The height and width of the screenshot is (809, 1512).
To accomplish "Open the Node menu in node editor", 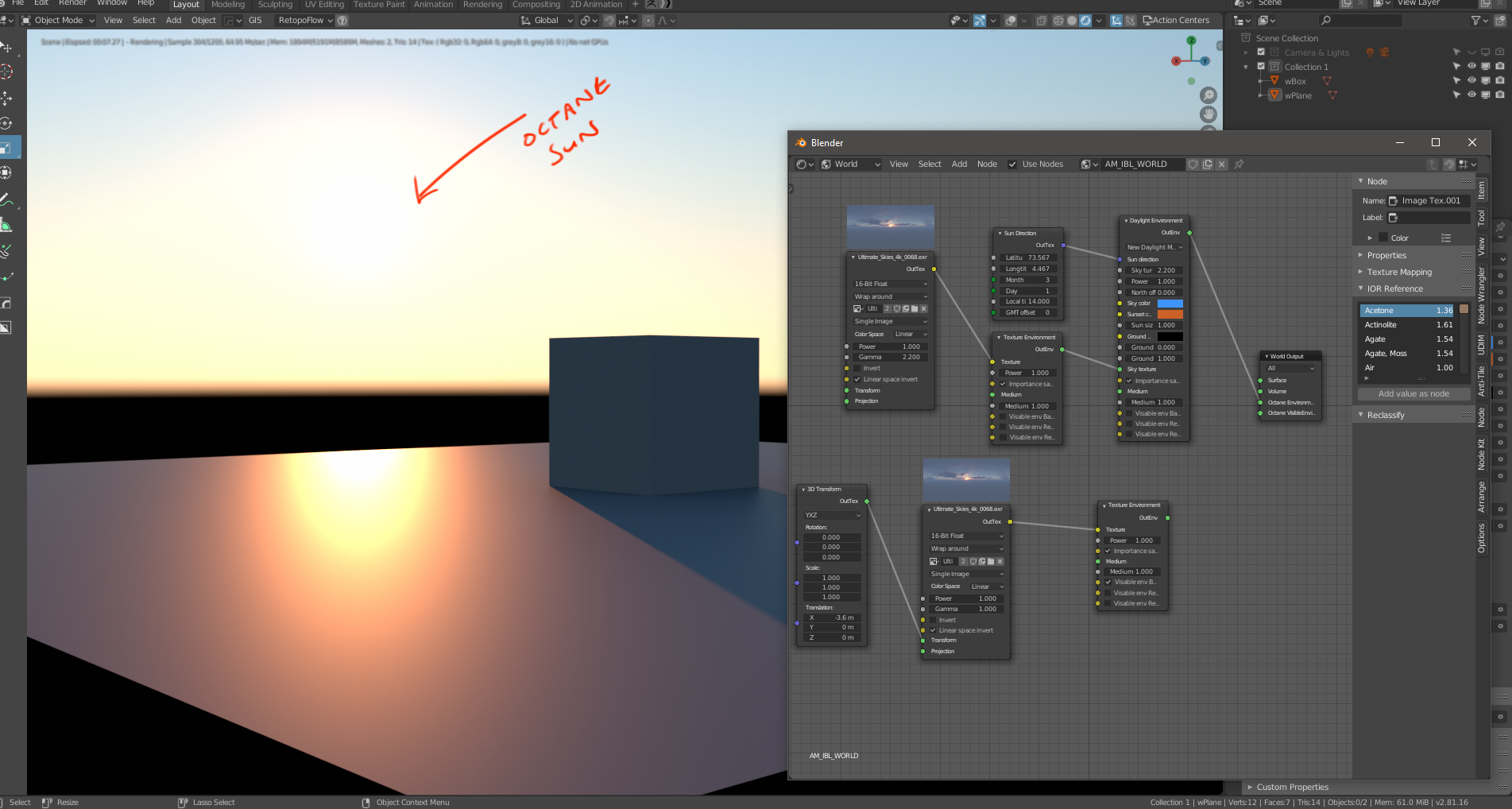I will (x=987, y=165).
